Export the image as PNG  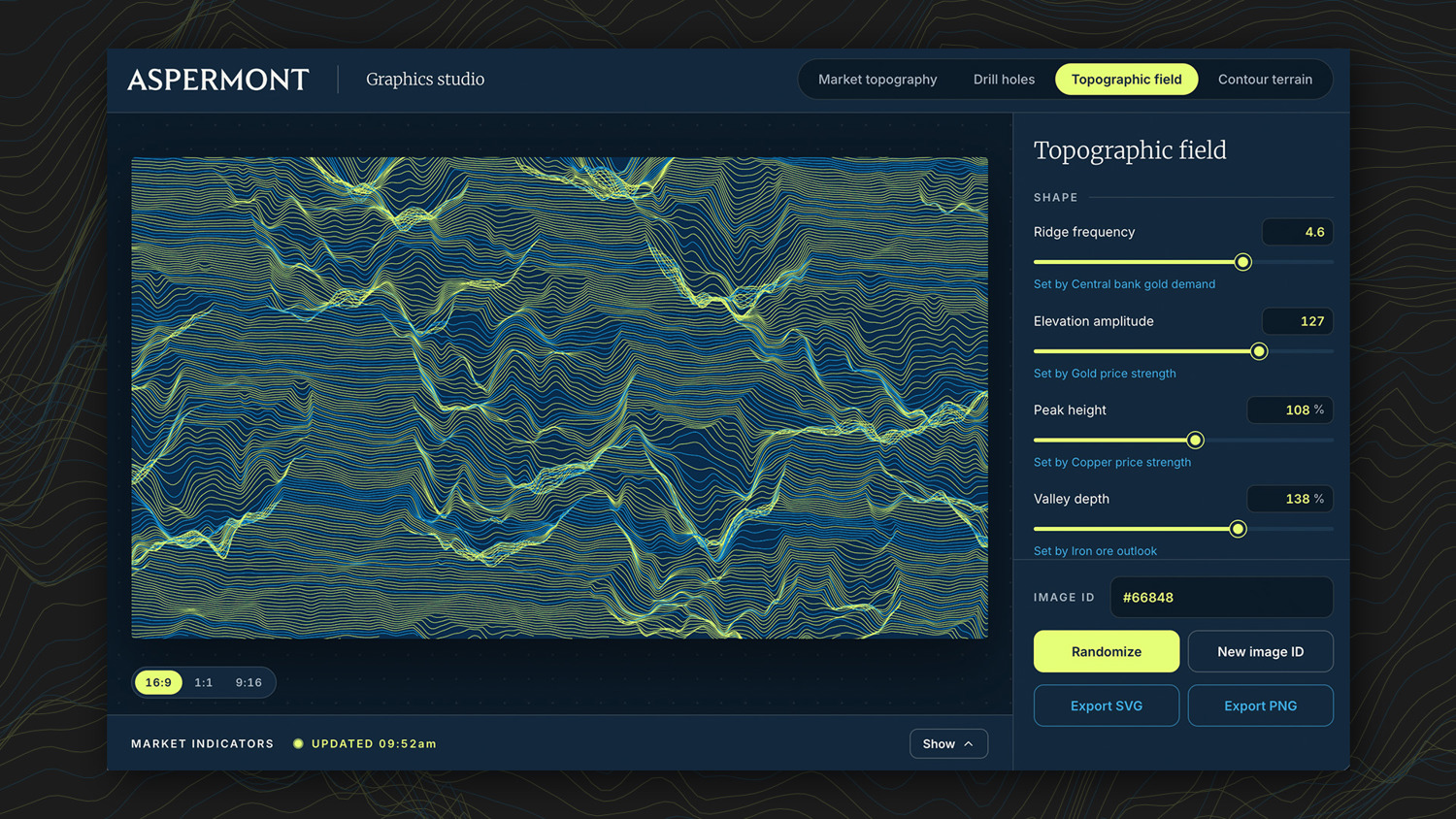[x=1260, y=706]
